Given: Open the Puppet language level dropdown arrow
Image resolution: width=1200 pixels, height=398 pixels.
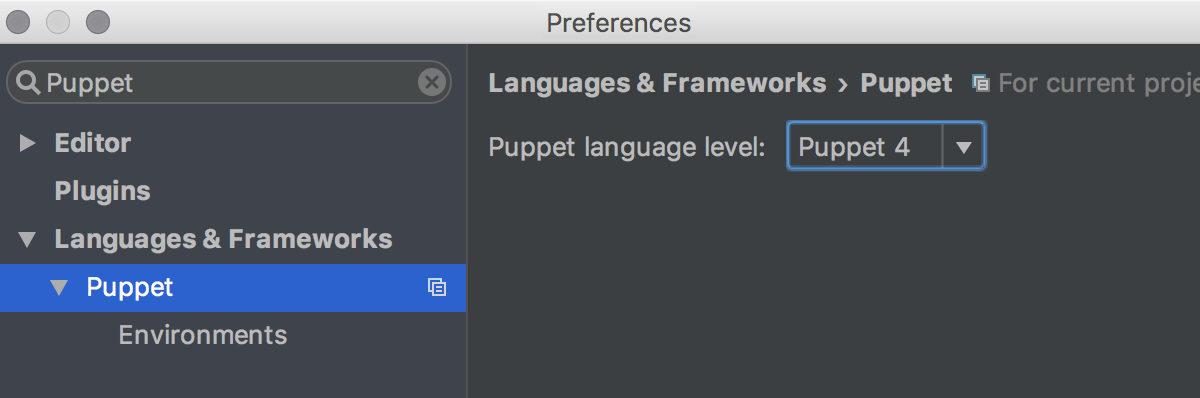Looking at the screenshot, I should tap(963, 147).
